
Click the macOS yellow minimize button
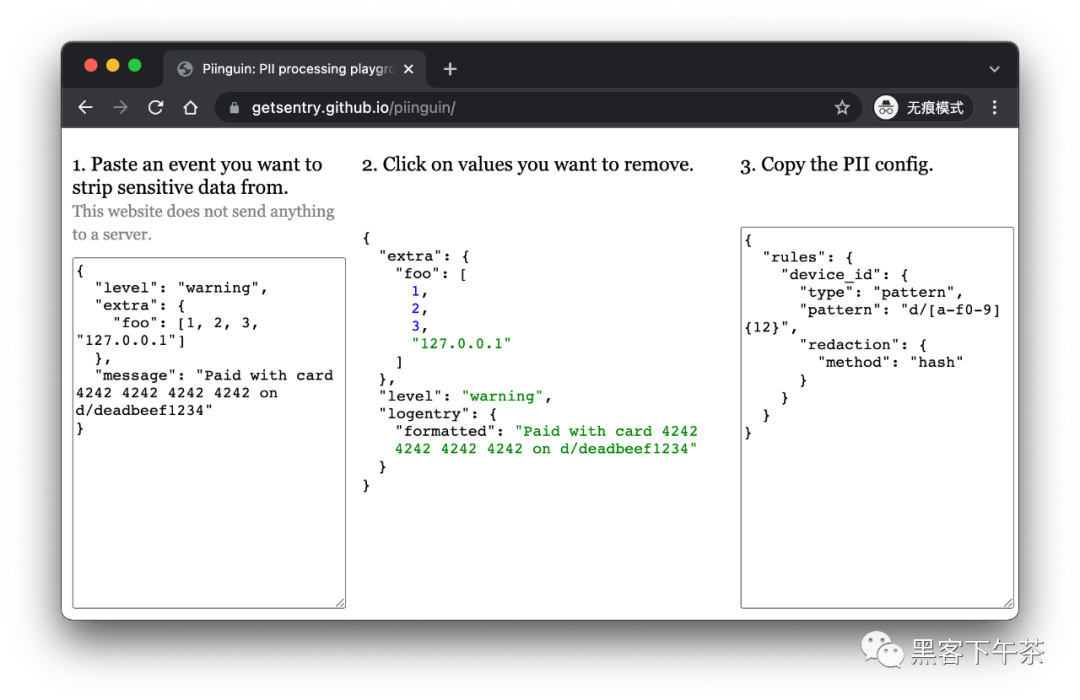coord(113,65)
